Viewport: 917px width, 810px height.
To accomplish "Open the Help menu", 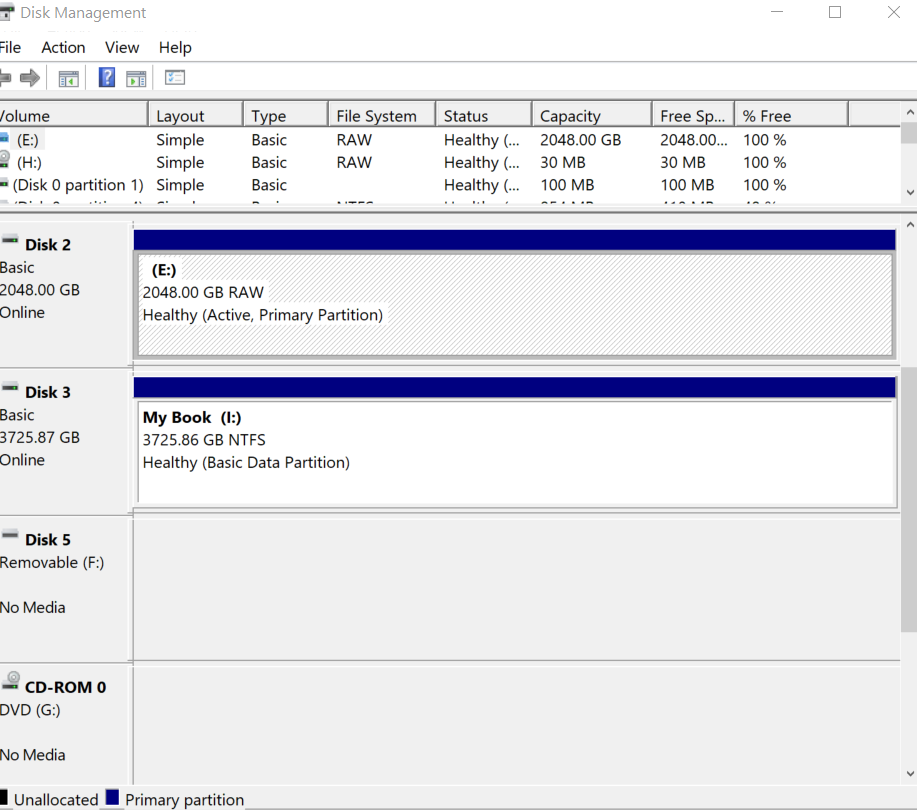I will click(175, 47).
